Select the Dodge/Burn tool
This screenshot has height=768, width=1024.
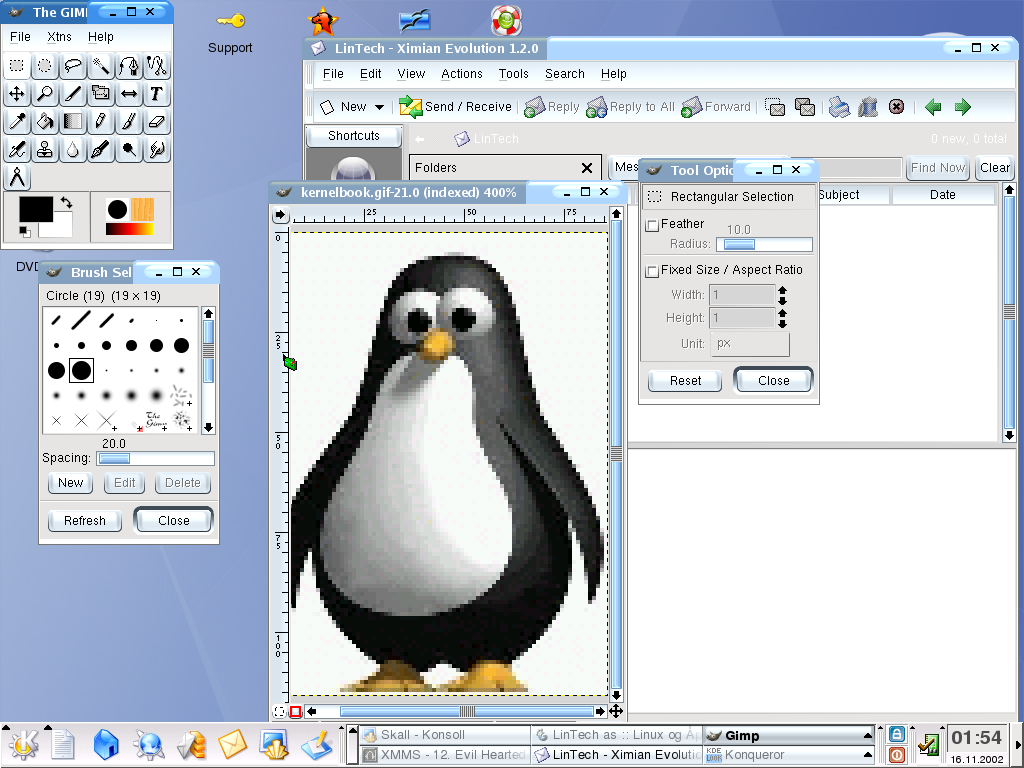pos(129,150)
